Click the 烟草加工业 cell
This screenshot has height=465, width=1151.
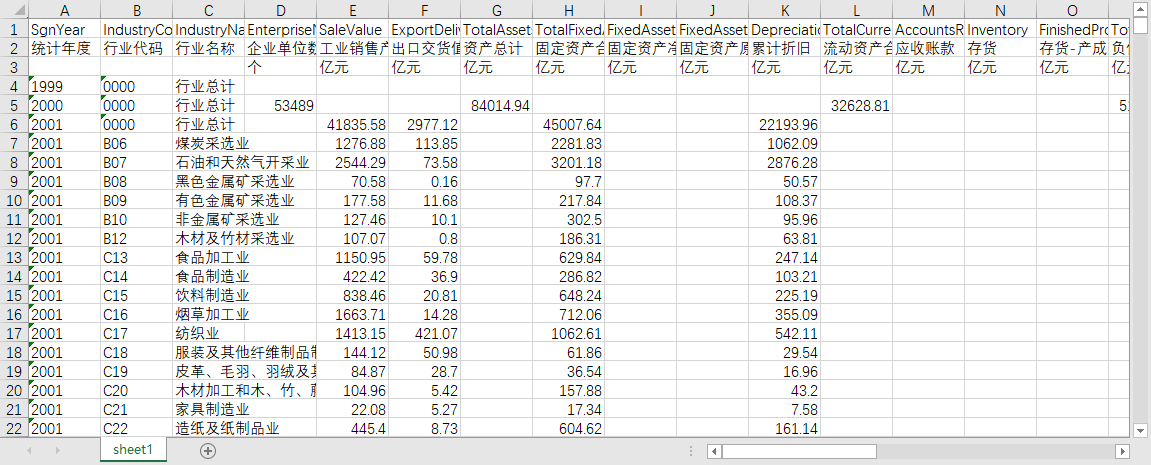tap(208, 314)
